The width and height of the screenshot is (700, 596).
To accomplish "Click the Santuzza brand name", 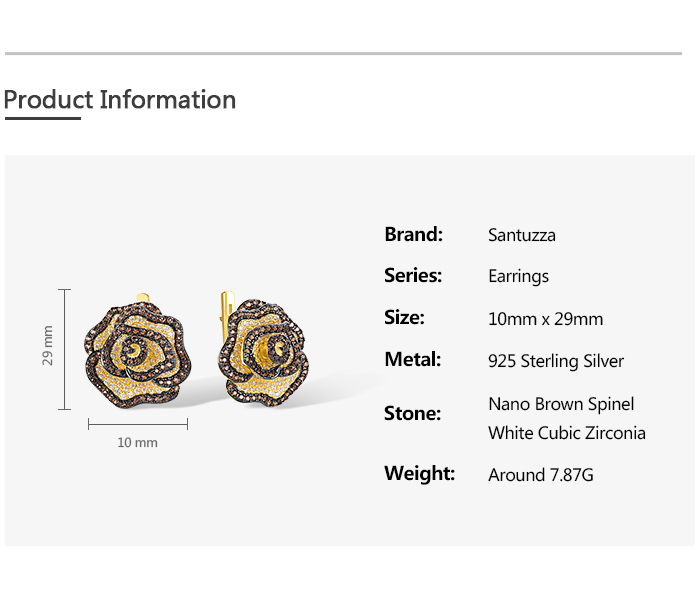I will (521, 236).
